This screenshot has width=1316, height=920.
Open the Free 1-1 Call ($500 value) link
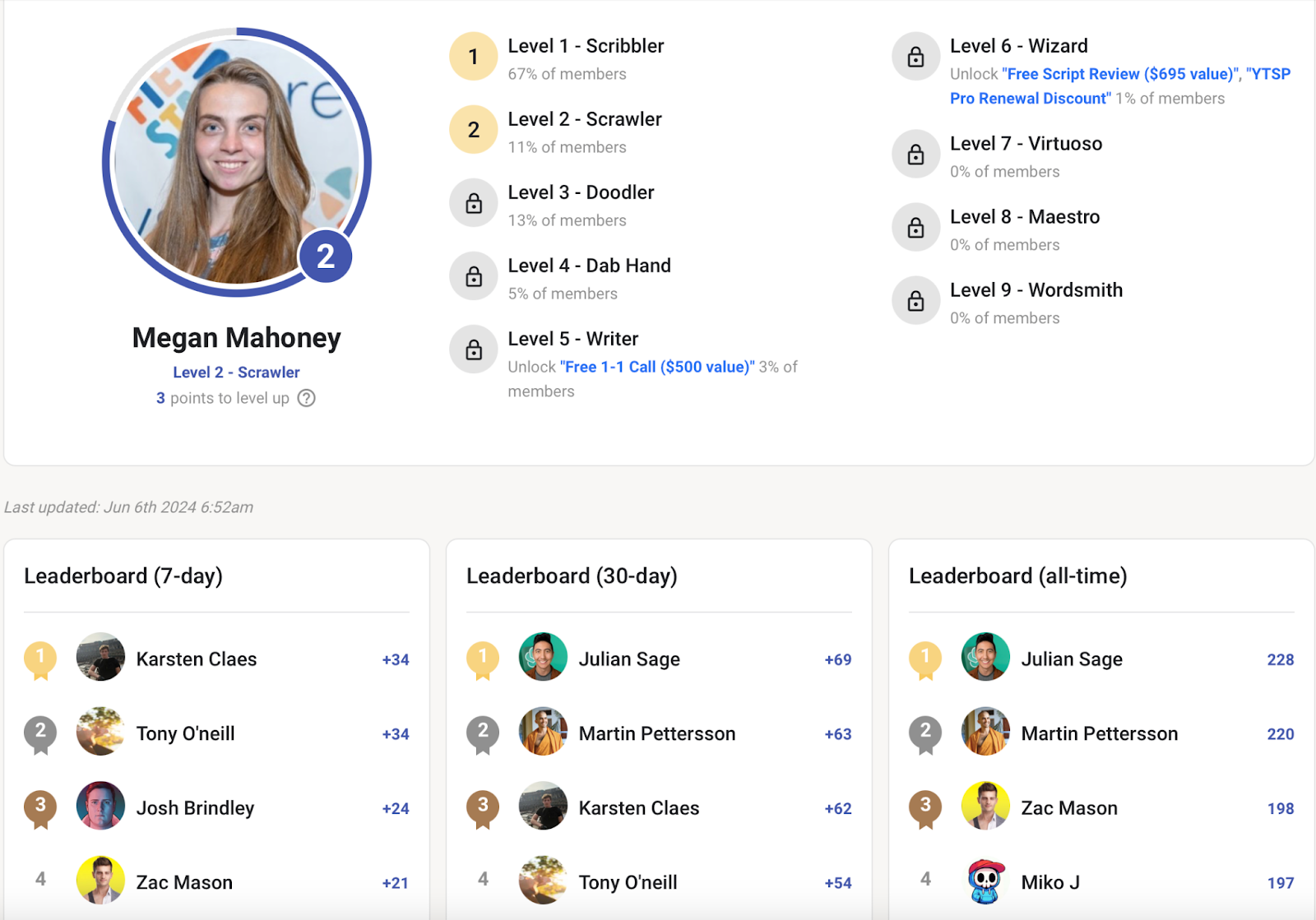(x=657, y=367)
